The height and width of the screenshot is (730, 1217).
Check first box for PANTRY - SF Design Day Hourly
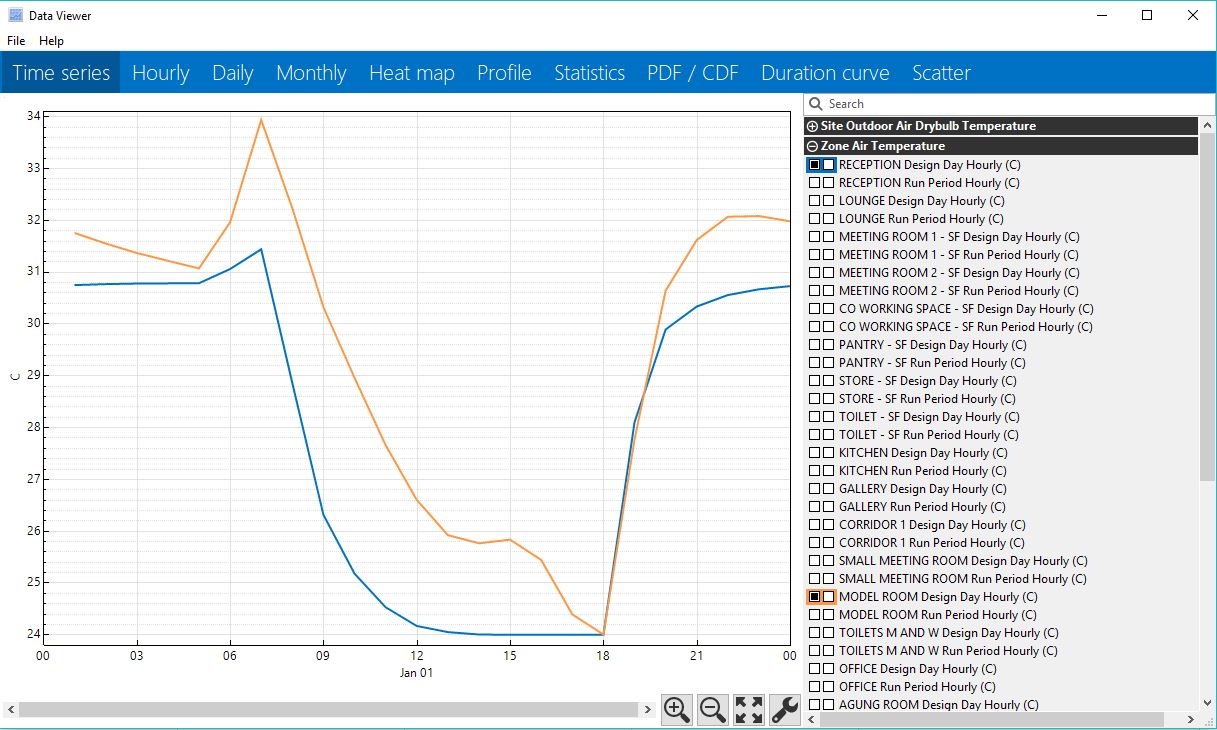[x=815, y=345]
